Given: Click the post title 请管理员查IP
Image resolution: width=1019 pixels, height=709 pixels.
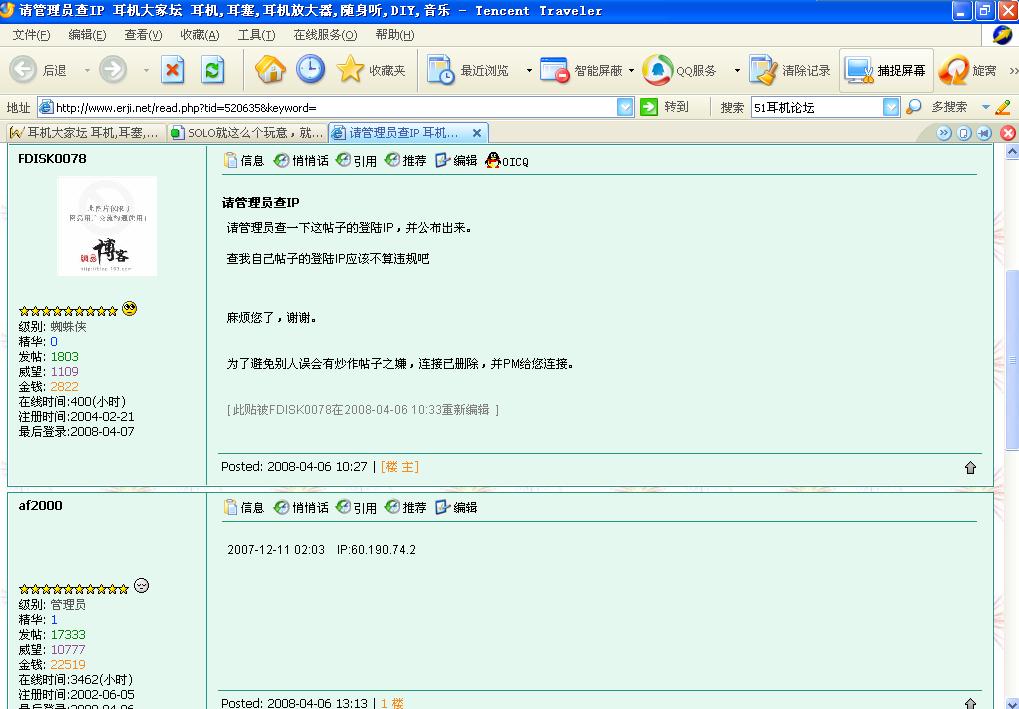Looking at the screenshot, I should point(261,203).
